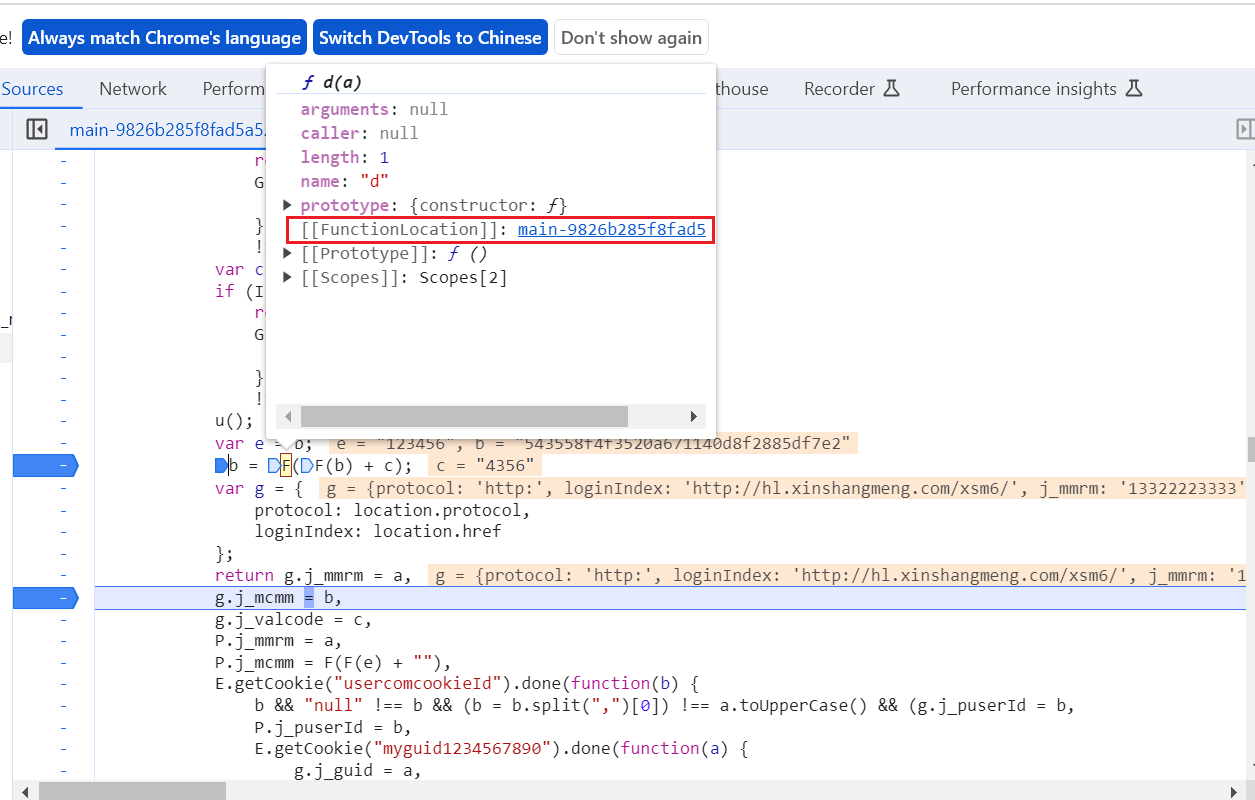Viewport: 1255px width, 800px height.
Task: Click the Performance insights flask icon
Action: tap(1134, 89)
